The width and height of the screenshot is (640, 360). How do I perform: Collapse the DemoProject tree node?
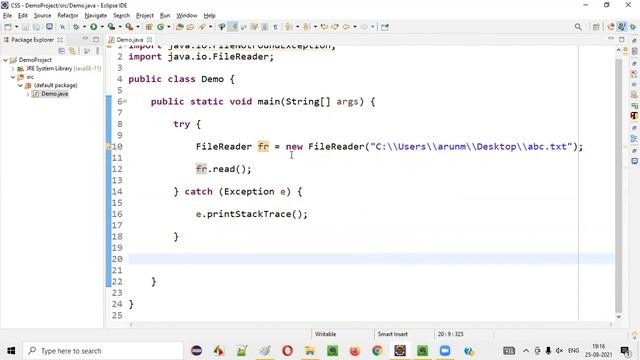5,60
